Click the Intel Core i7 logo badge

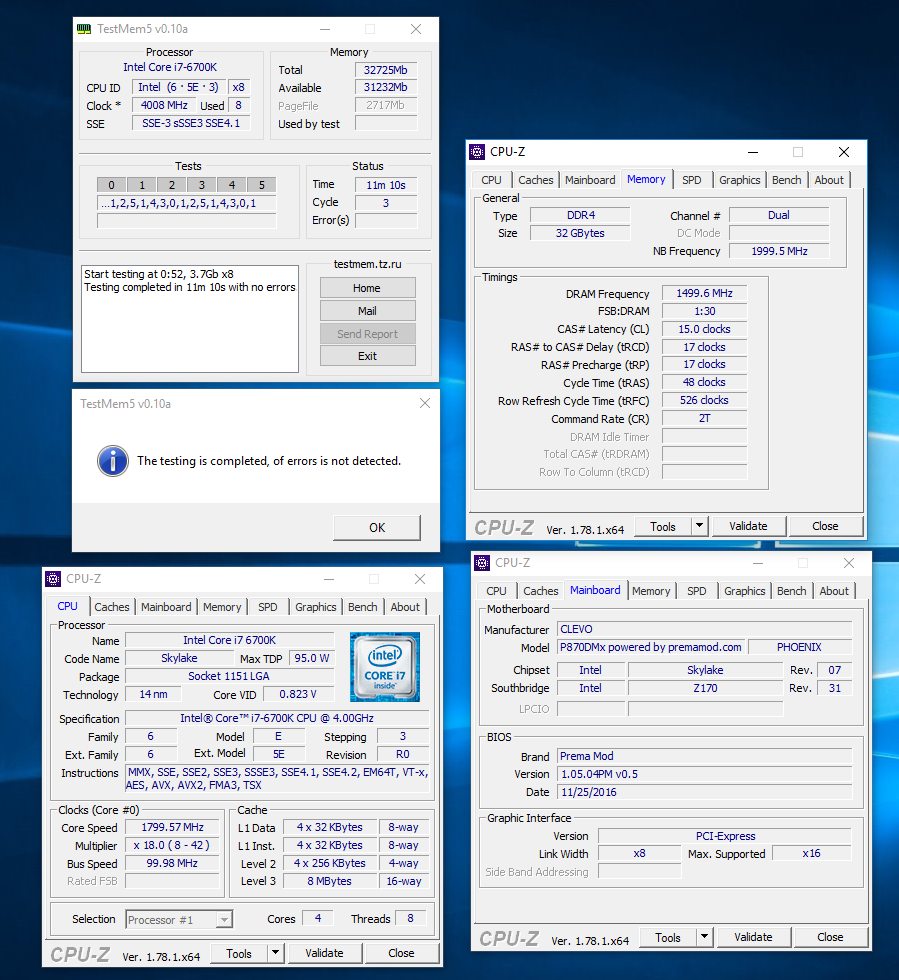point(384,667)
